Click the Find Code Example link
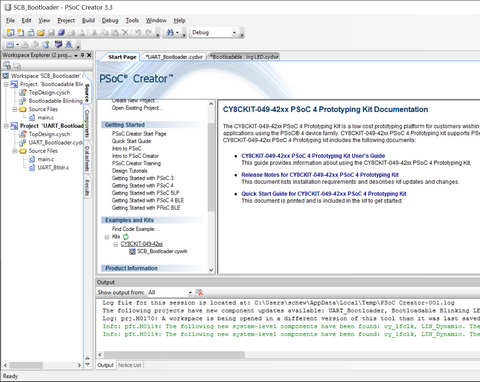480x382 pixels. click(136, 229)
